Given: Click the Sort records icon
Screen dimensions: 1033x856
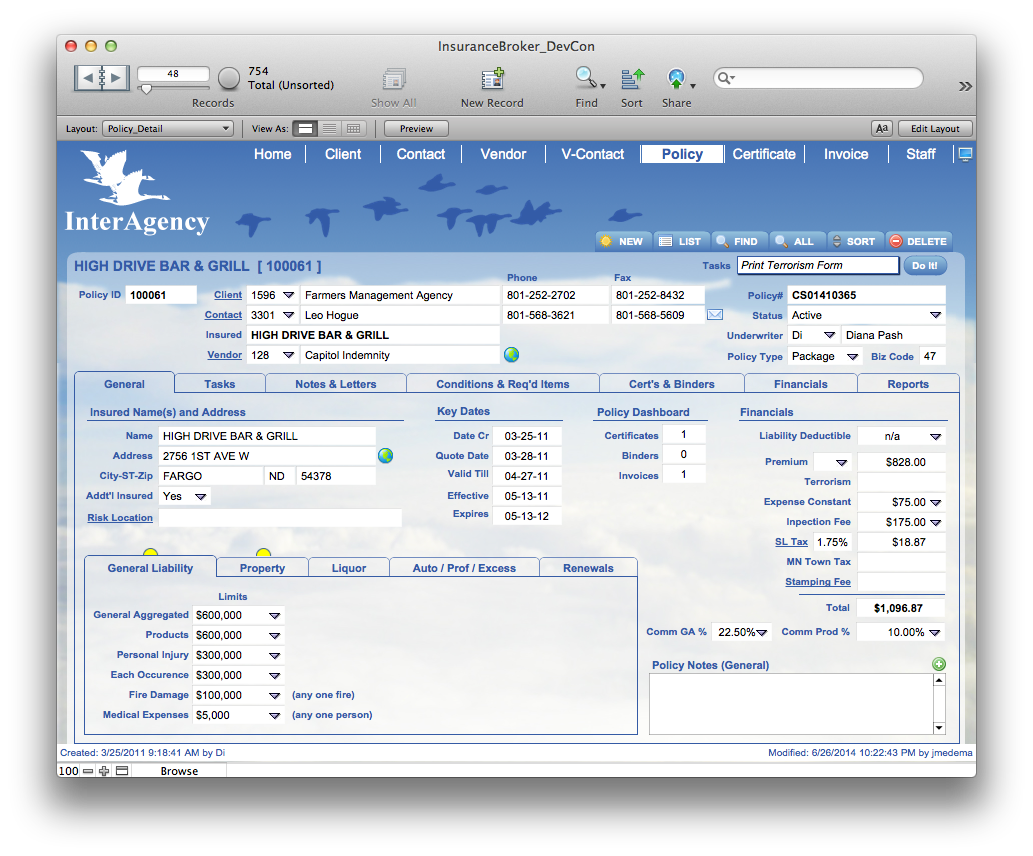Looking at the screenshot, I should click(x=632, y=79).
